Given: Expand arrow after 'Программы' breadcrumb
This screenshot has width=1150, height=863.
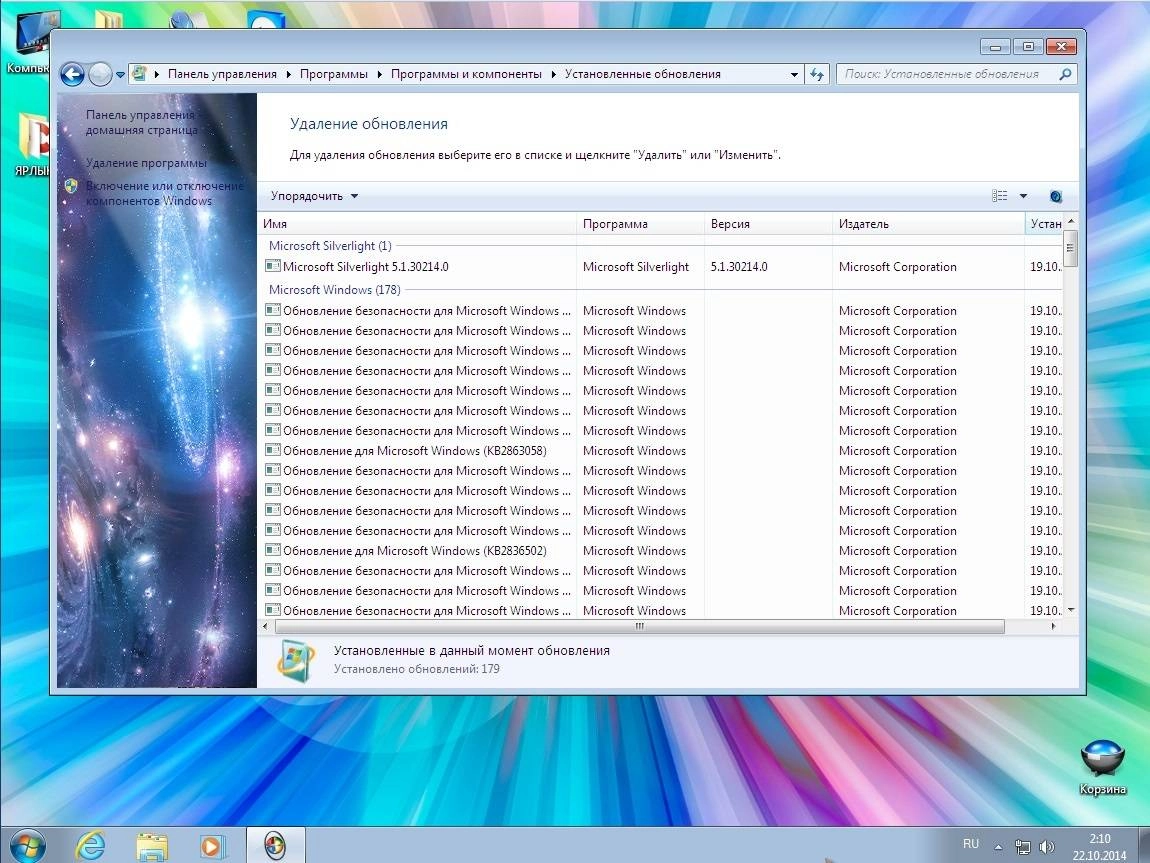Looking at the screenshot, I should click(379, 74).
